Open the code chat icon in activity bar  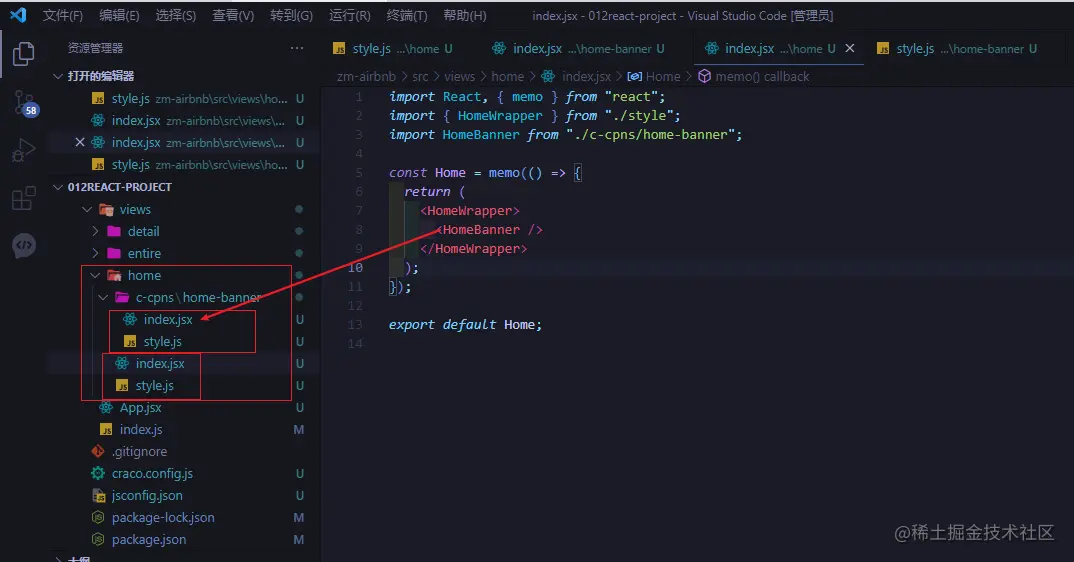pyautogui.click(x=24, y=245)
